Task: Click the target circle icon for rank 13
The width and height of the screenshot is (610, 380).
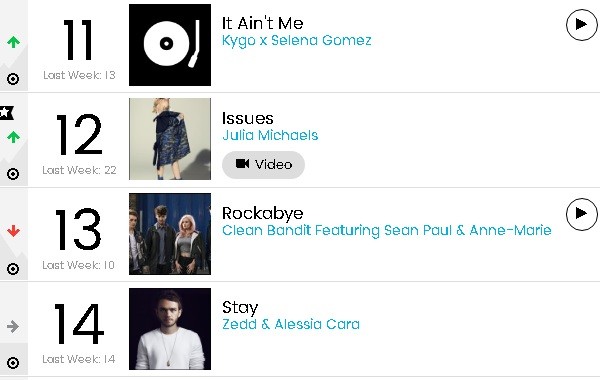Action: click(x=13, y=269)
